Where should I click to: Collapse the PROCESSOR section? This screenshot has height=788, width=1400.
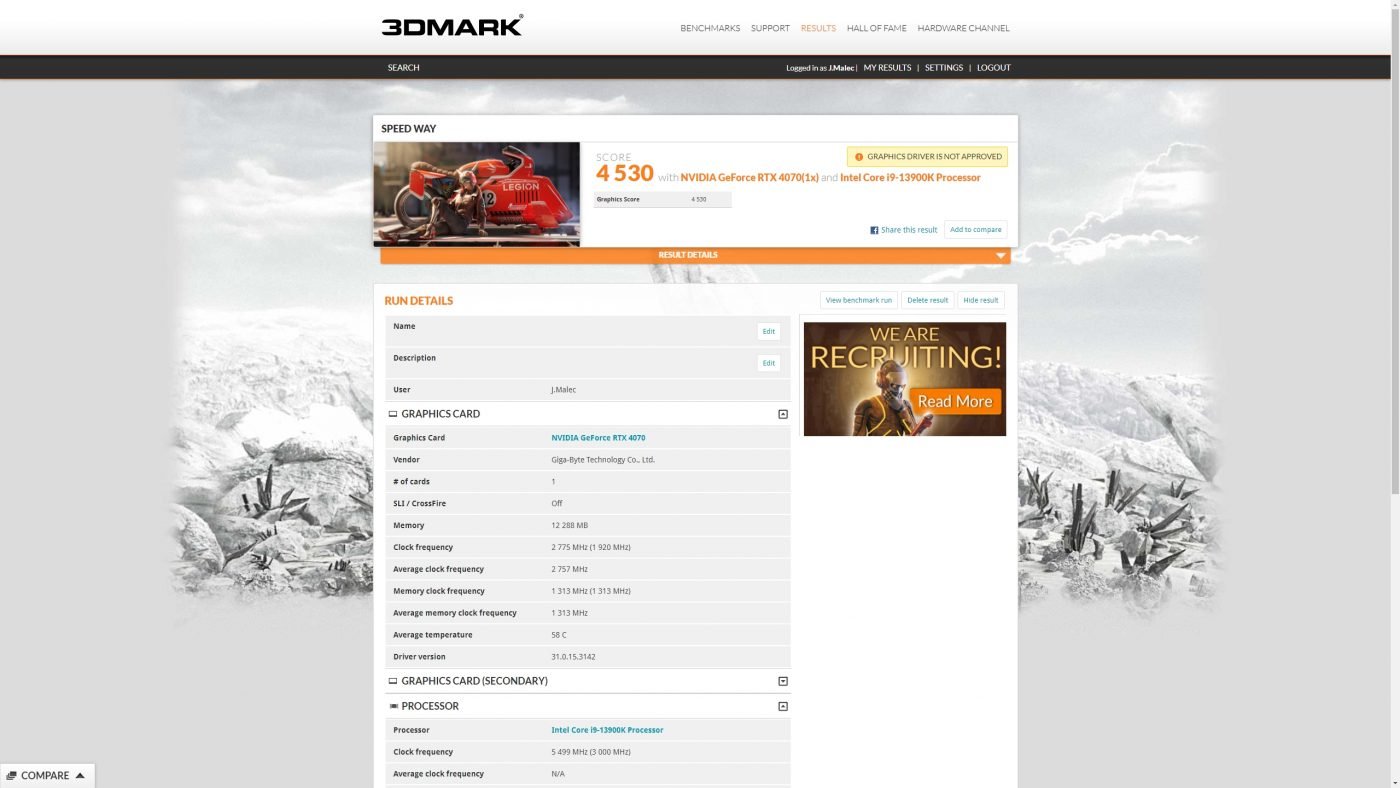click(x=783, y=706)
